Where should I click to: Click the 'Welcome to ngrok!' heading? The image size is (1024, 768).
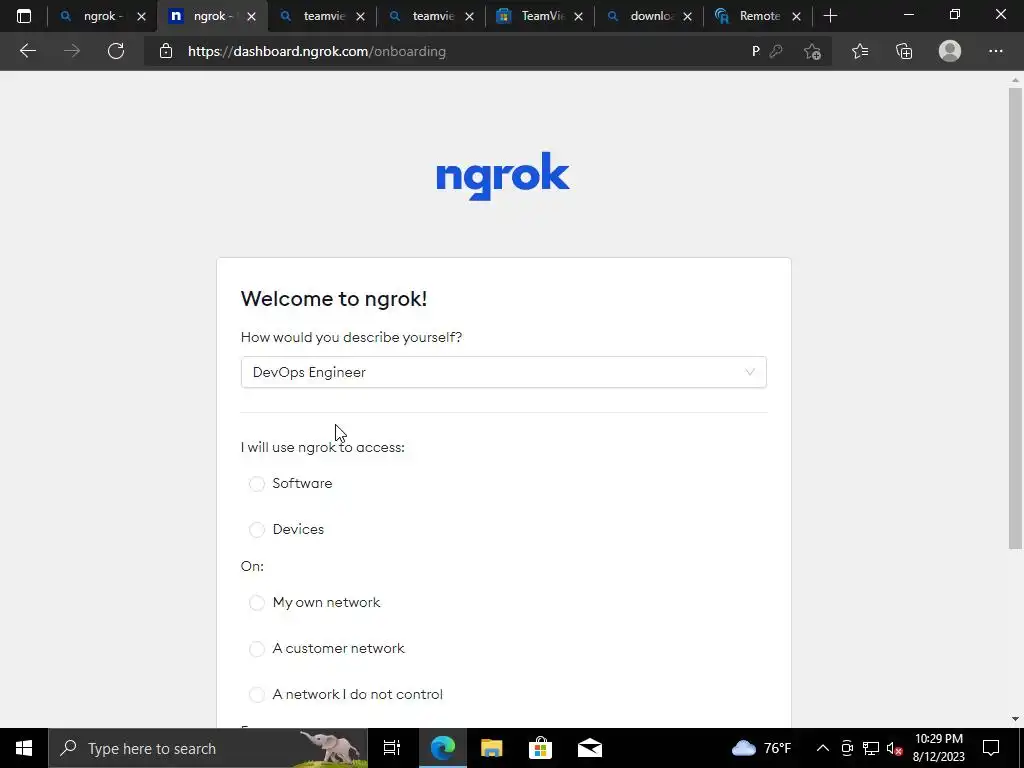pos(334,298)
